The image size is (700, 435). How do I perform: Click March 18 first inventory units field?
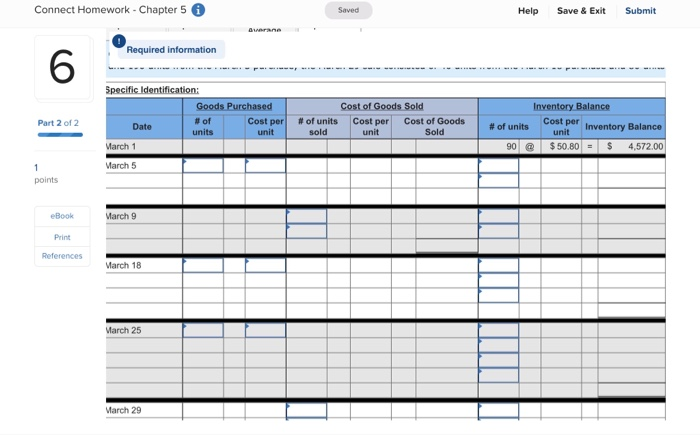tap(498, 265)
